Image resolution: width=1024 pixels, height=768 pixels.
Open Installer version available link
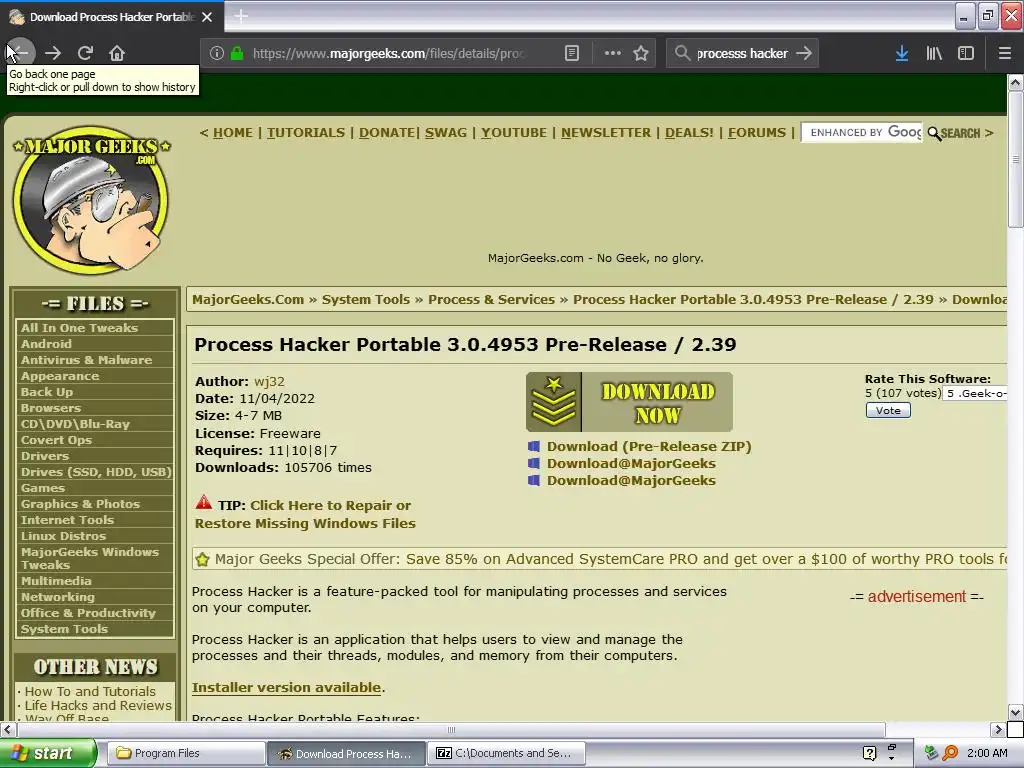[x=286, y=688]
